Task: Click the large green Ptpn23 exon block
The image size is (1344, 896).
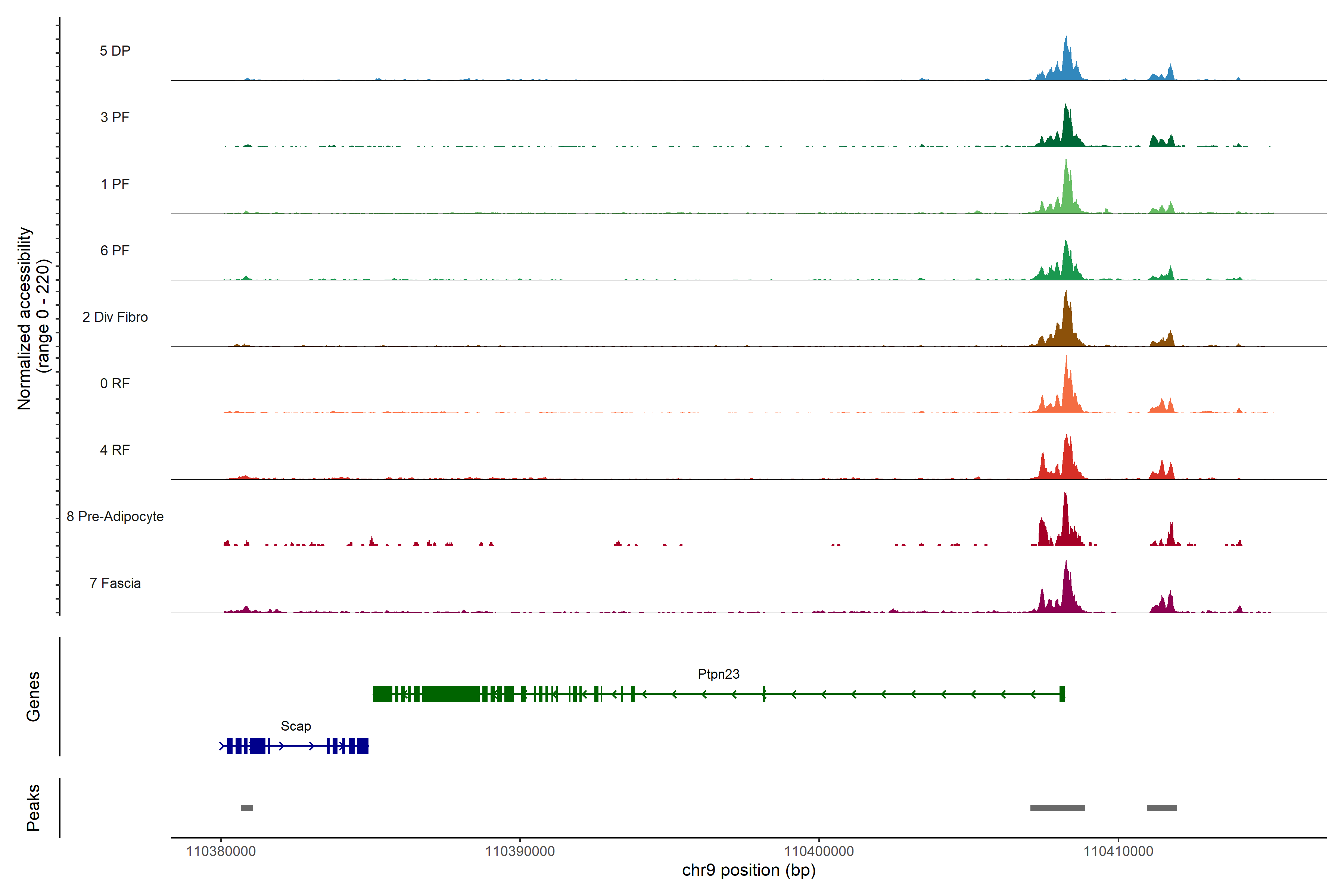Action: coord(450,694)
